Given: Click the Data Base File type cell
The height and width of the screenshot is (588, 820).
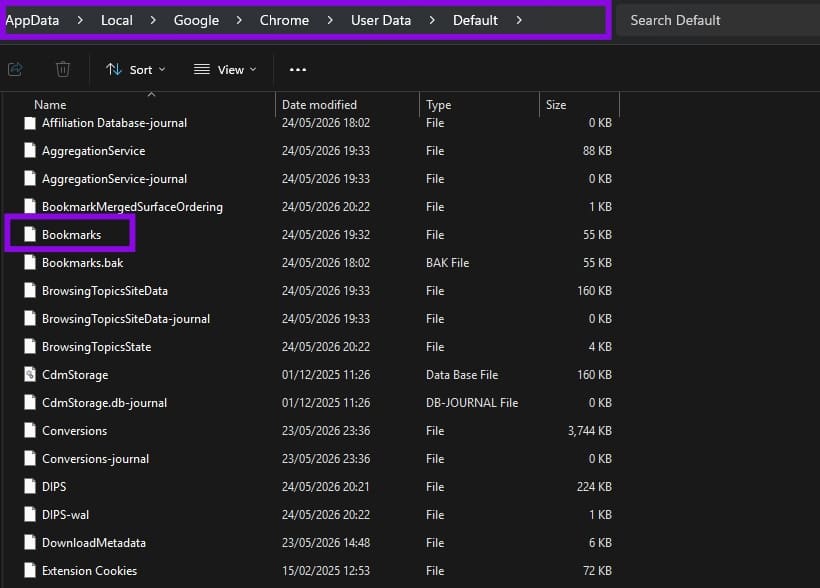Looking at the screenshot, I should [462, 375].
